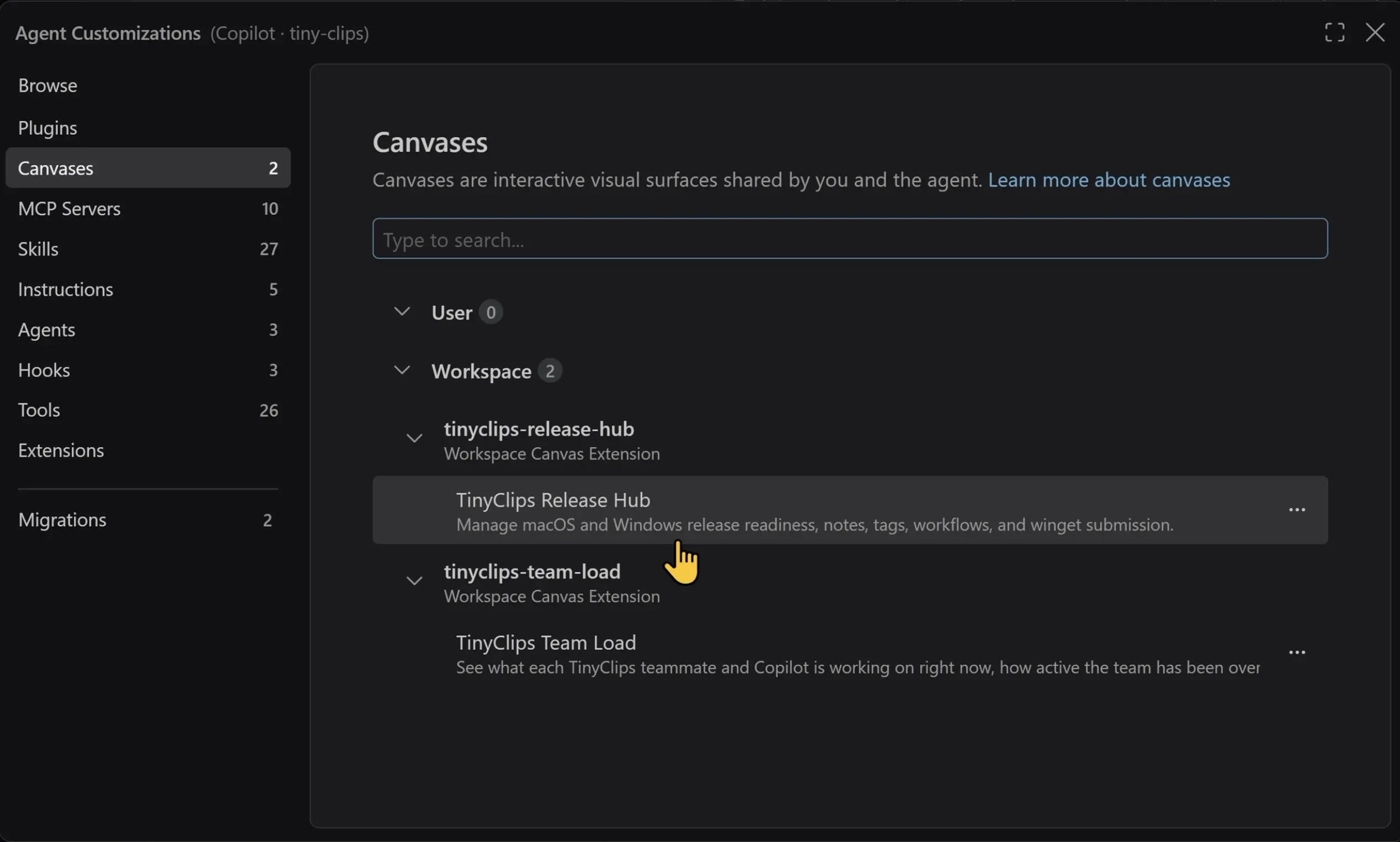Go to Extensions in the sidebar
The width and height of the screenshot is (1400, 842).
[148, 451]
